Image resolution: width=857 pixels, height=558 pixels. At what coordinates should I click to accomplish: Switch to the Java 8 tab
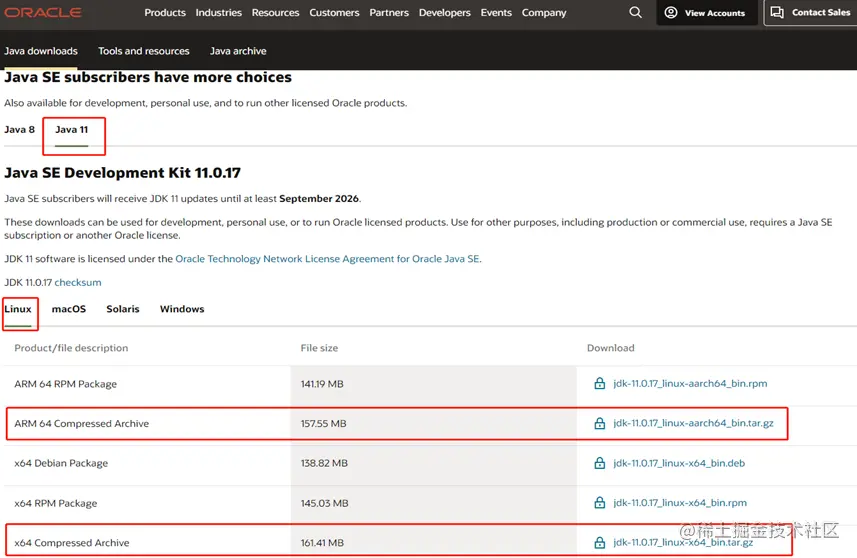tap(19, 130)
